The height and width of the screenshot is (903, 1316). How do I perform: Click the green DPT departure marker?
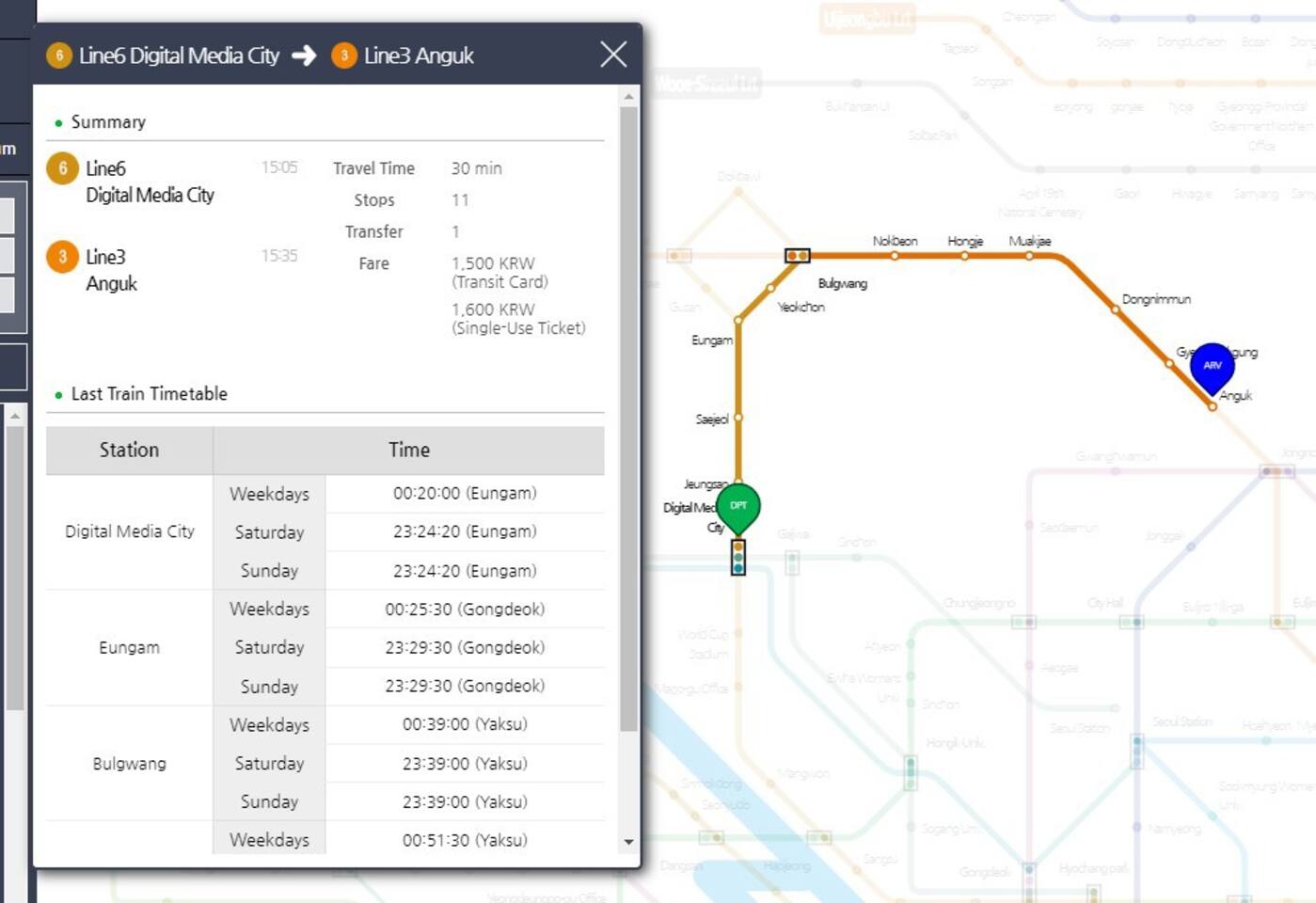pos(738,507)
